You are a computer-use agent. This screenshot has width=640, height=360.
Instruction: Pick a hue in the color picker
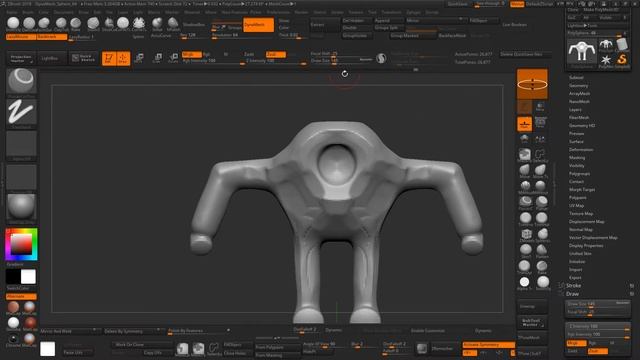(x=21, y=244)
